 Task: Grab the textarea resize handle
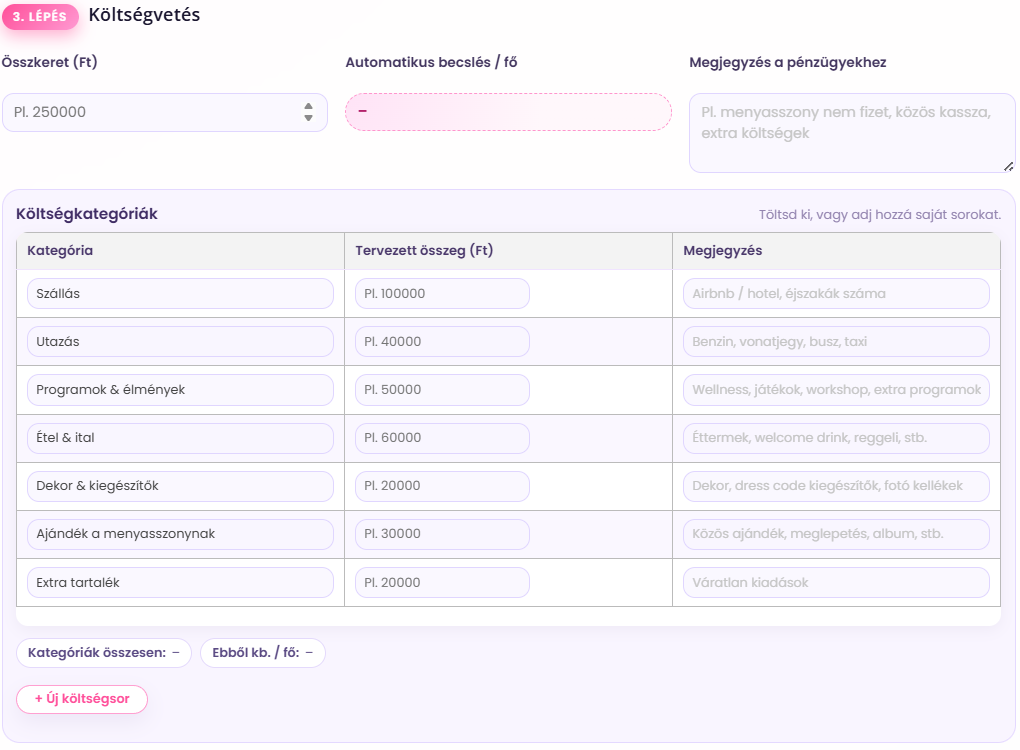pyautogui.click(x=1008, y=166)
